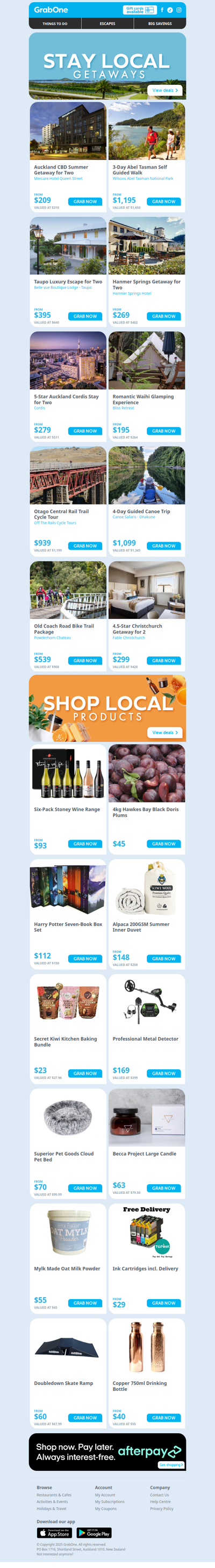215x1568 pixels.
Task: Open the GrabOne TikTok icon
Action: coord(170,10)
